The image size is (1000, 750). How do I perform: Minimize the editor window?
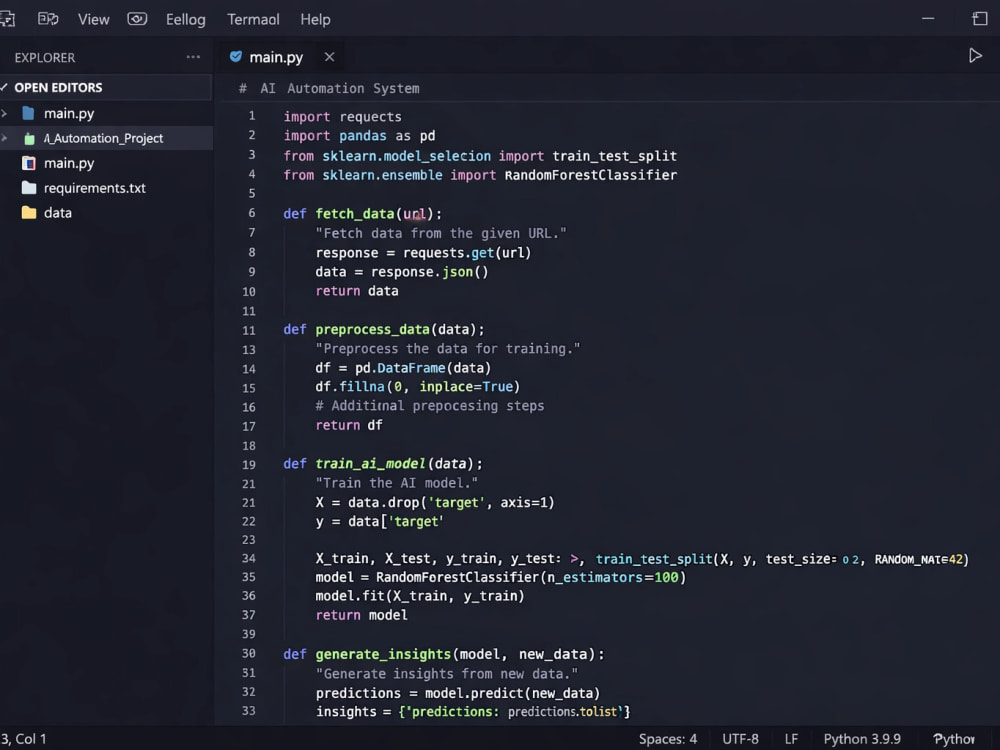click(x=928, y=18)
